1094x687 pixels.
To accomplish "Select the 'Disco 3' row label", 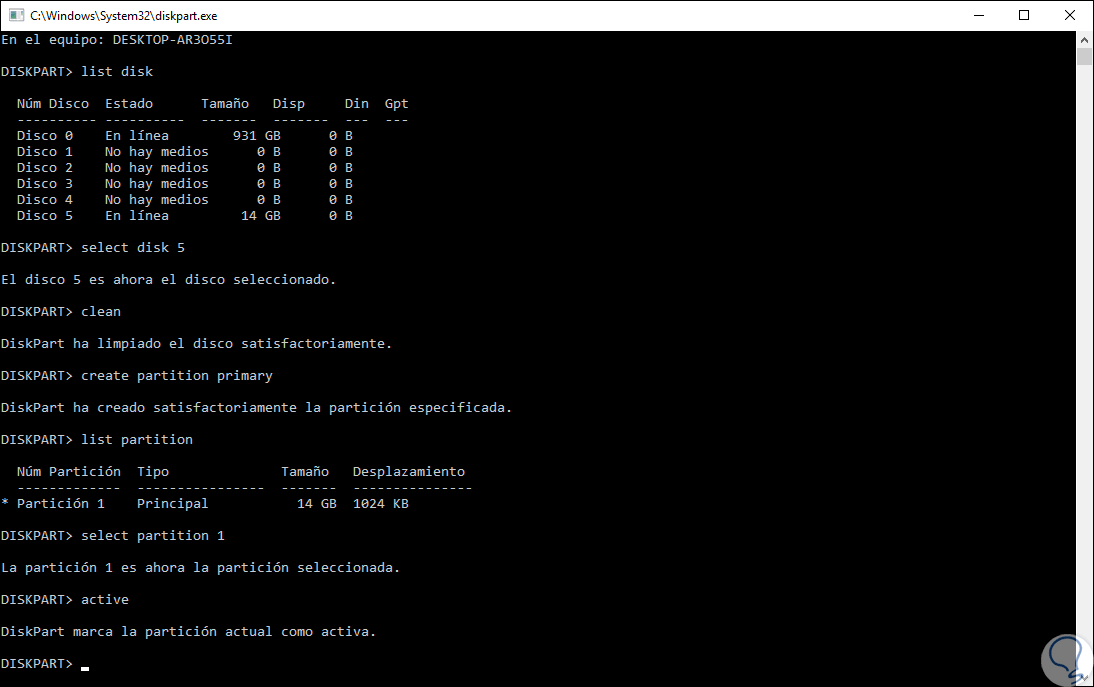I will (45, 184).
